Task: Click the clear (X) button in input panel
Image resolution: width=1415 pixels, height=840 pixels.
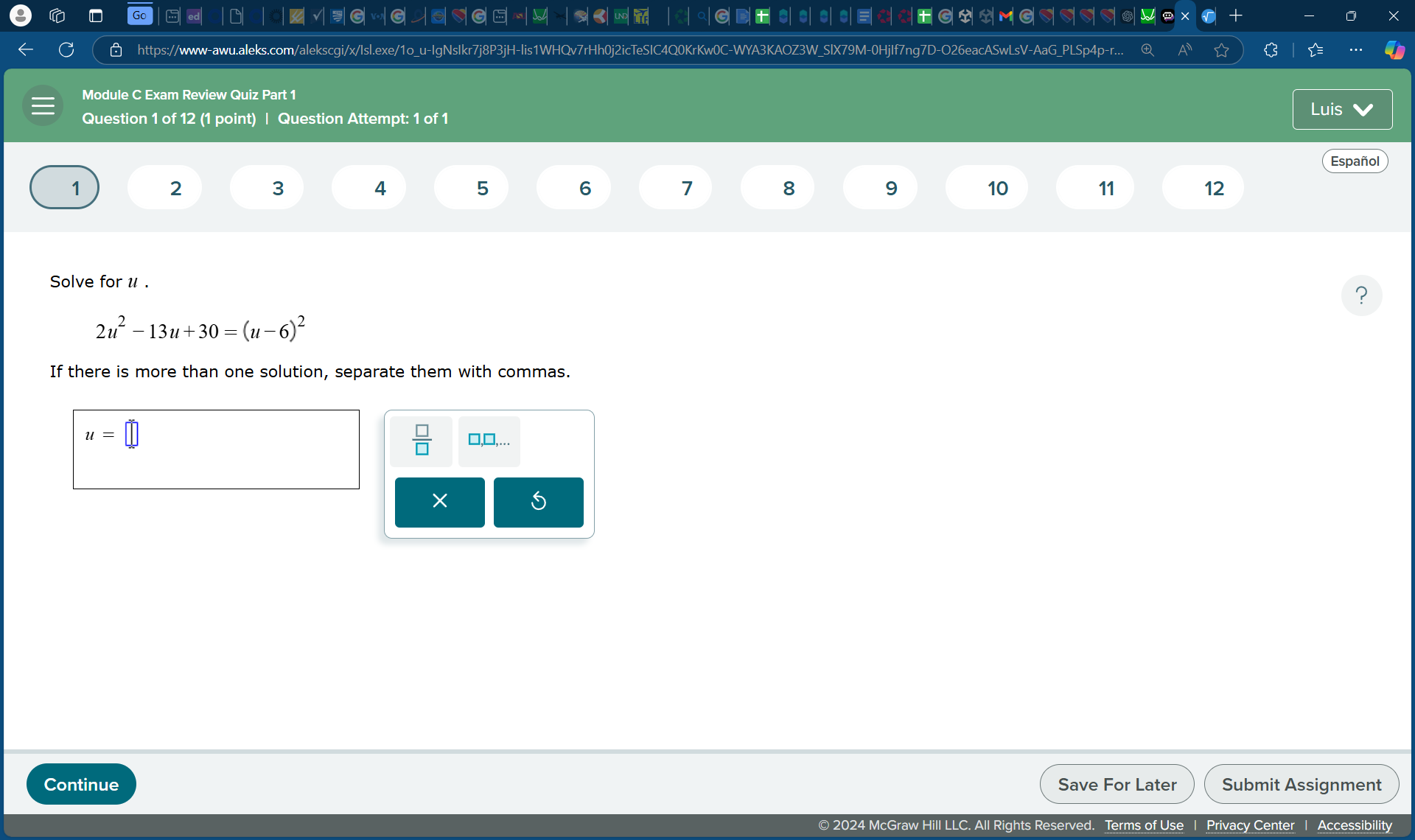Action: [x=438, y=502]
